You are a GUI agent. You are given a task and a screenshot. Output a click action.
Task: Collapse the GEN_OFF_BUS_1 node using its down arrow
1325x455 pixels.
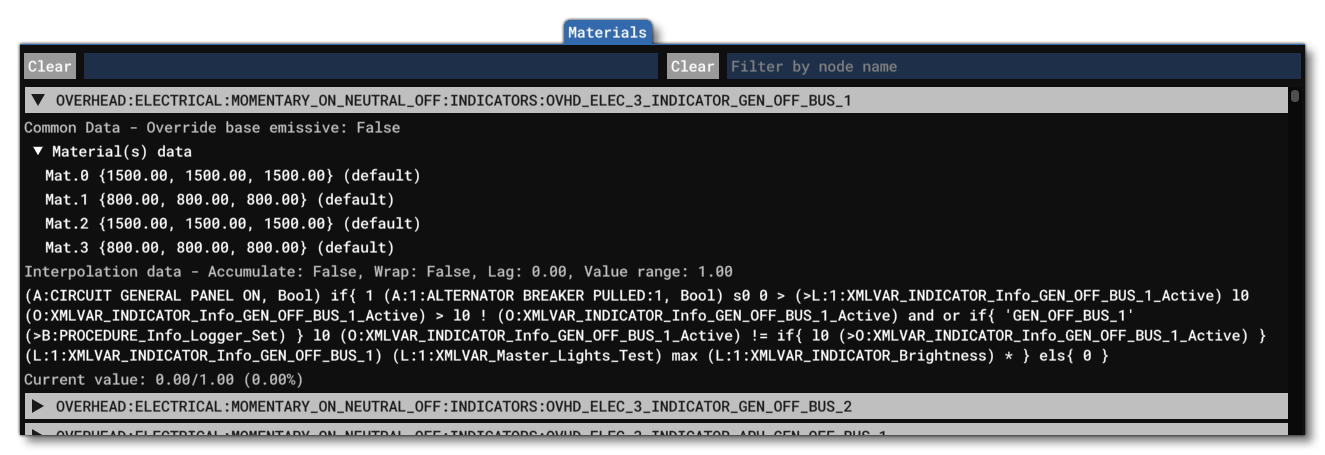coord(38,100)
